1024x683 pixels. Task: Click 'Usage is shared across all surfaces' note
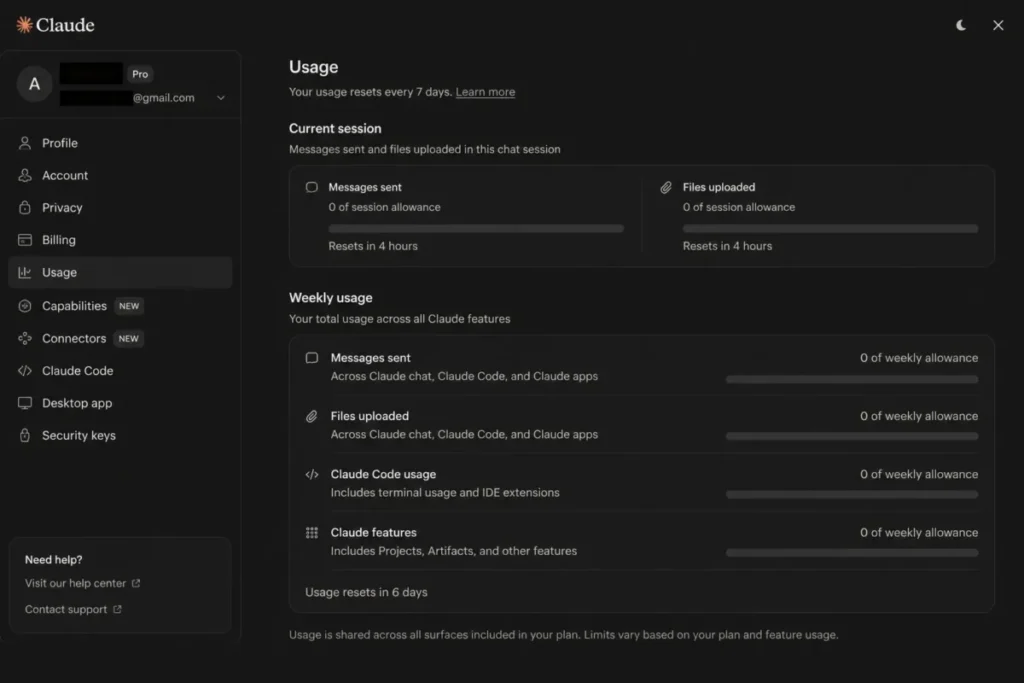point(564,635)
